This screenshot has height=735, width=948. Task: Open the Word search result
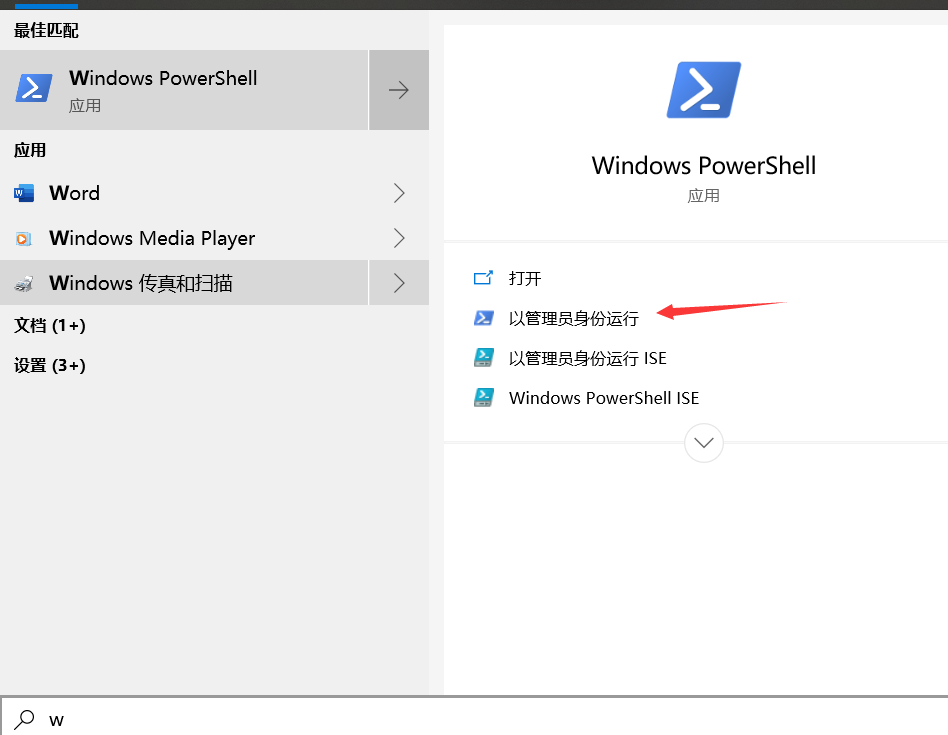[x=184, y=193]
